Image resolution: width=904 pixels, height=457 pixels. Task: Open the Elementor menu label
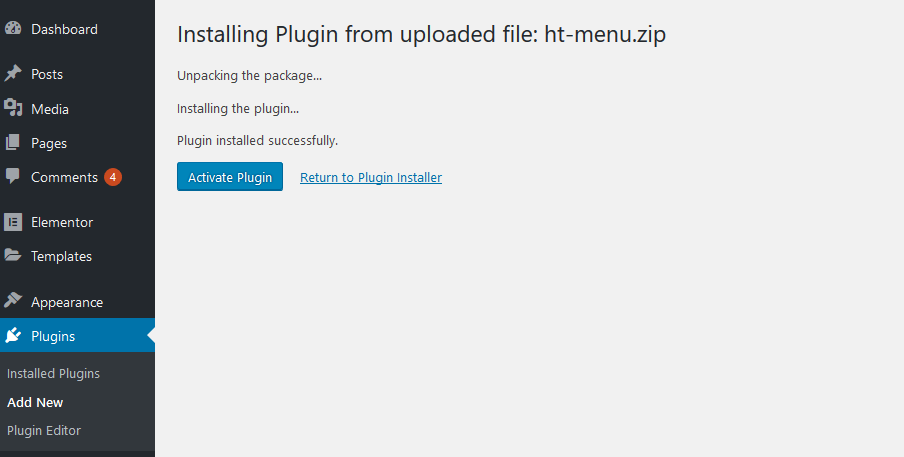point(62,222)
